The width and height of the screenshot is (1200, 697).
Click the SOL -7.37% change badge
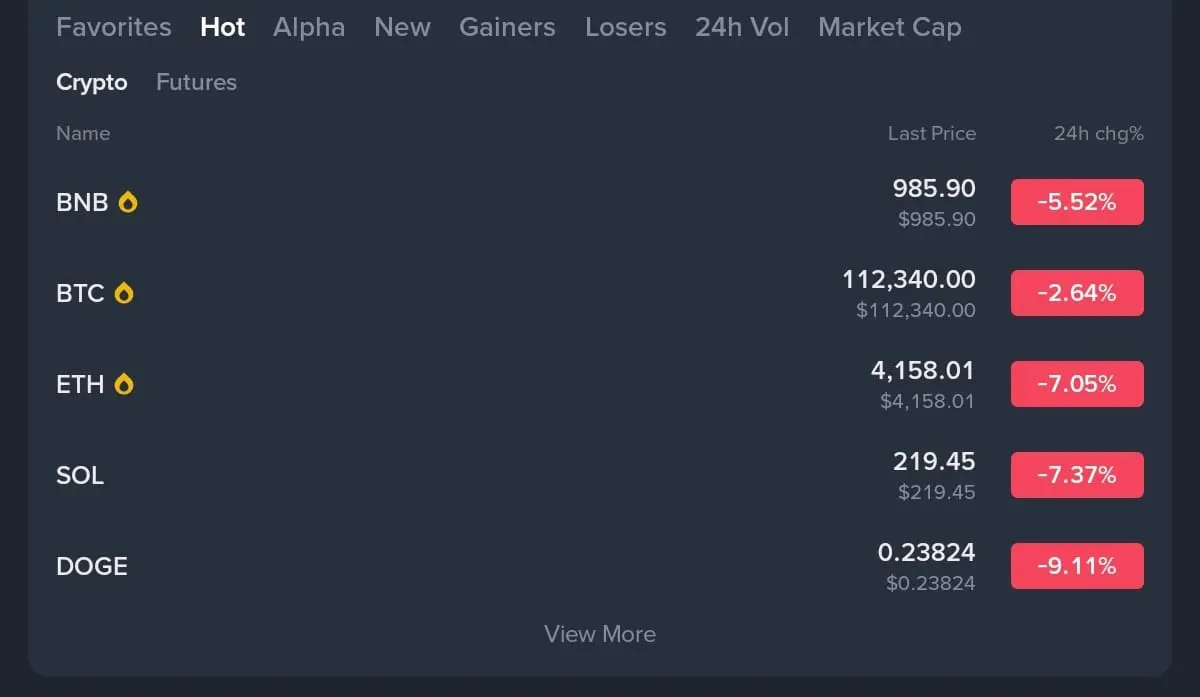coord(1077,475)
